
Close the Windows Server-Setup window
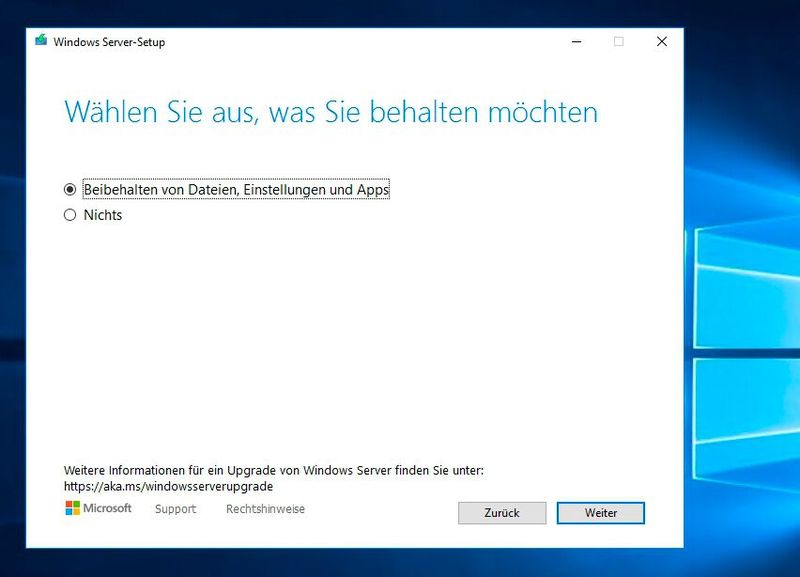tap(661, 42)
